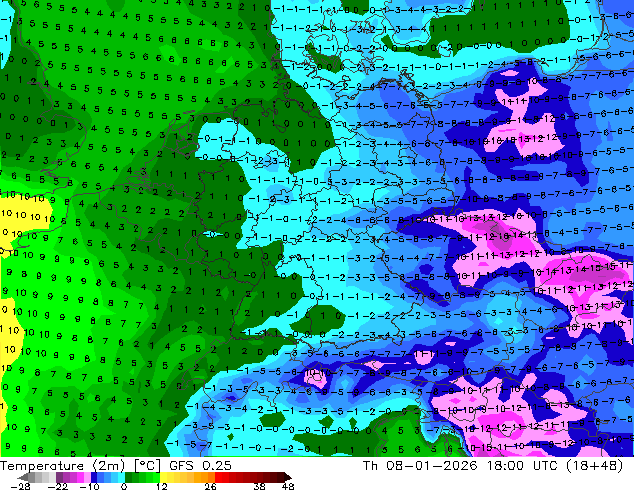Click the '-10' label under the color legend
This screenshot has width=634, height=490.
pyautogui.click(x=89, y=486)
